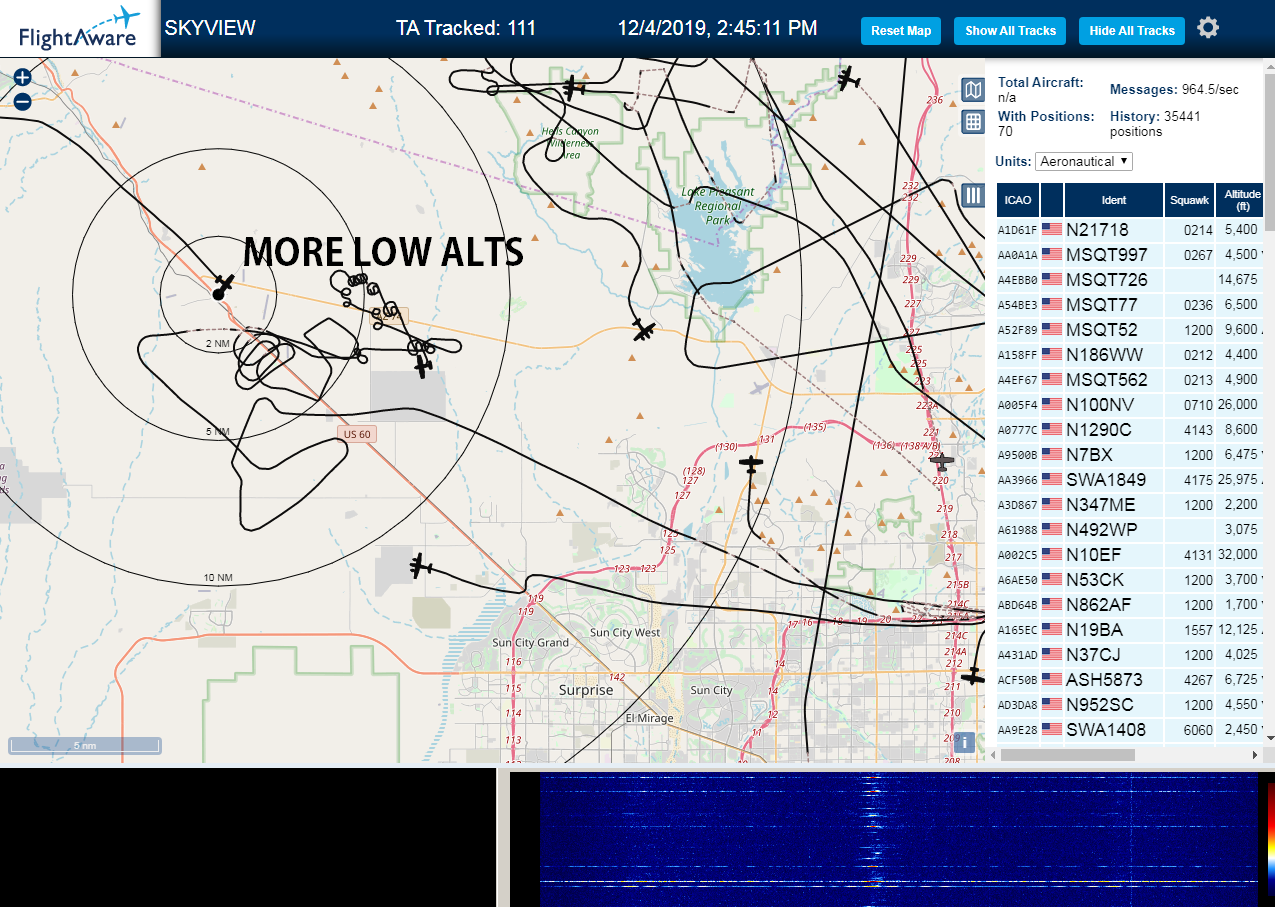Click Reset Map button
Image resolution: width=1275 pixels, height=907 pixels.
click(901, 31)
